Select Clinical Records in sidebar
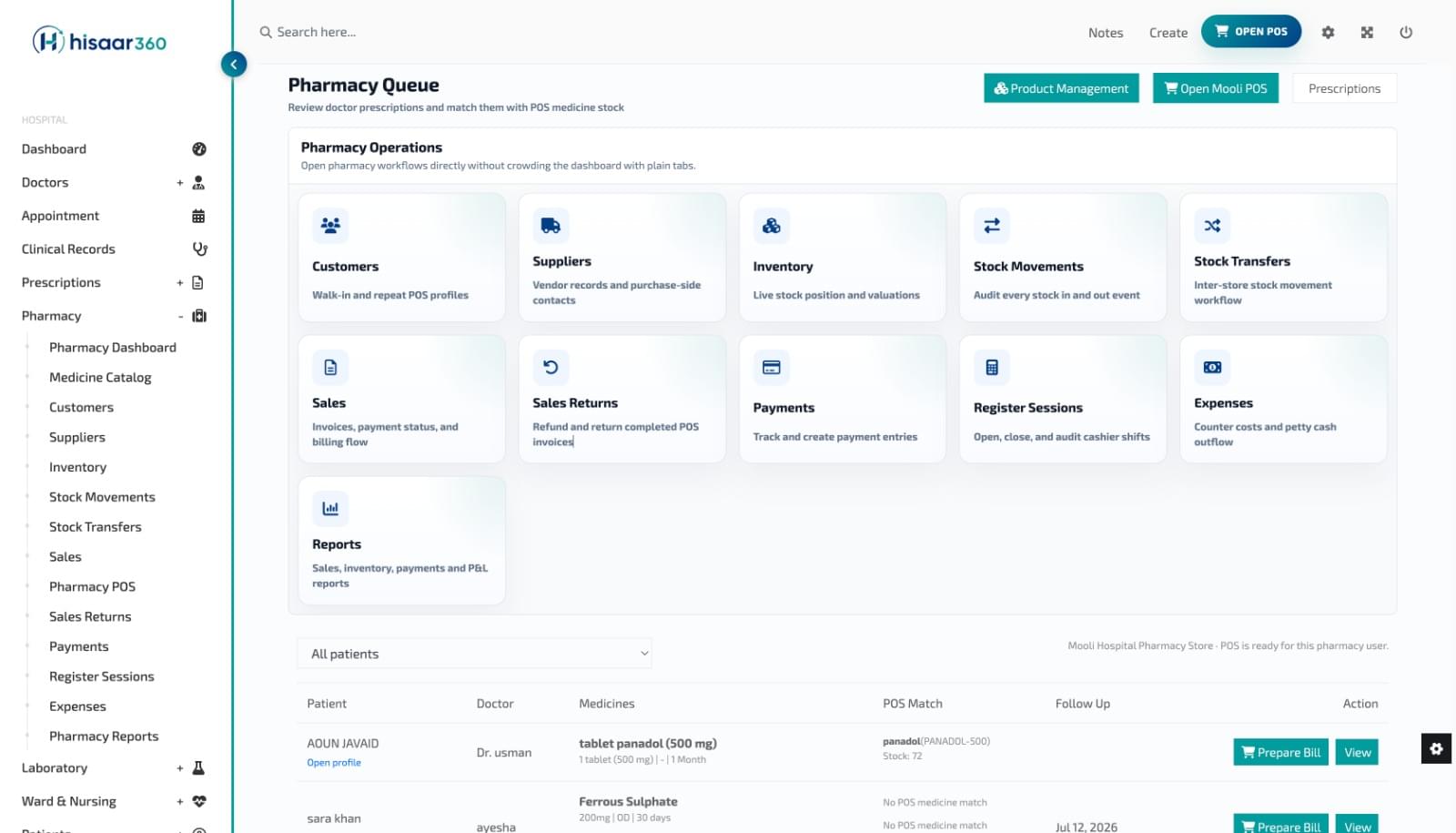Viewport: 1456px width, 833px height. tap(68, 249)
